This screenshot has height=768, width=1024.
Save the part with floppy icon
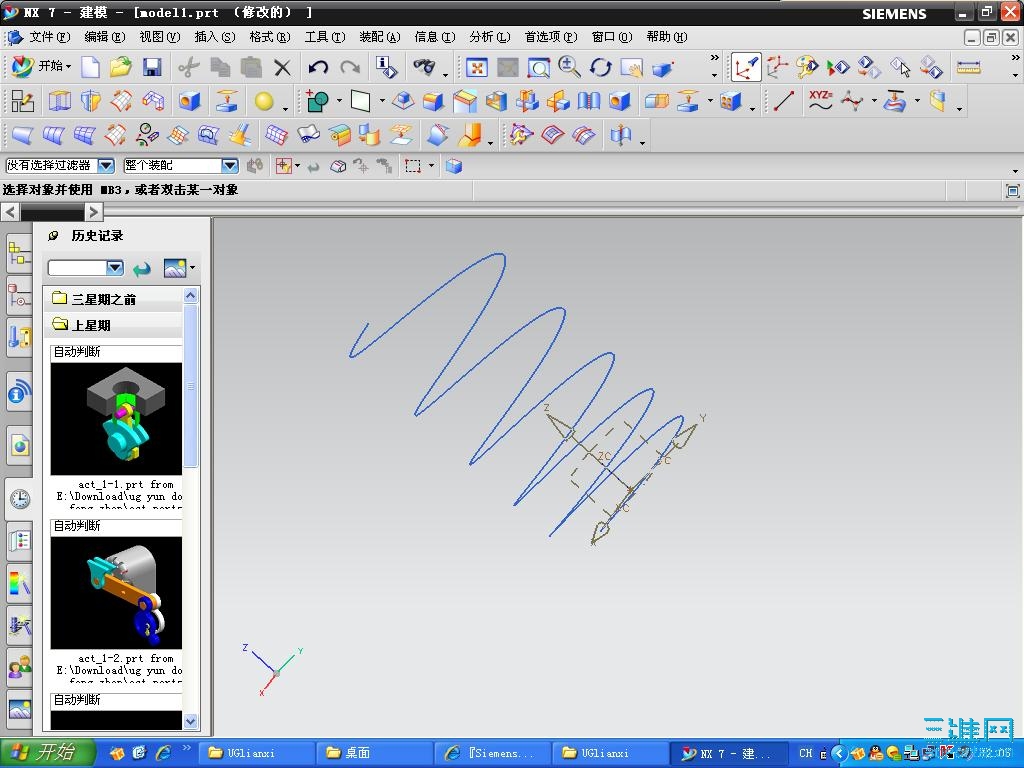click(152, 67)
